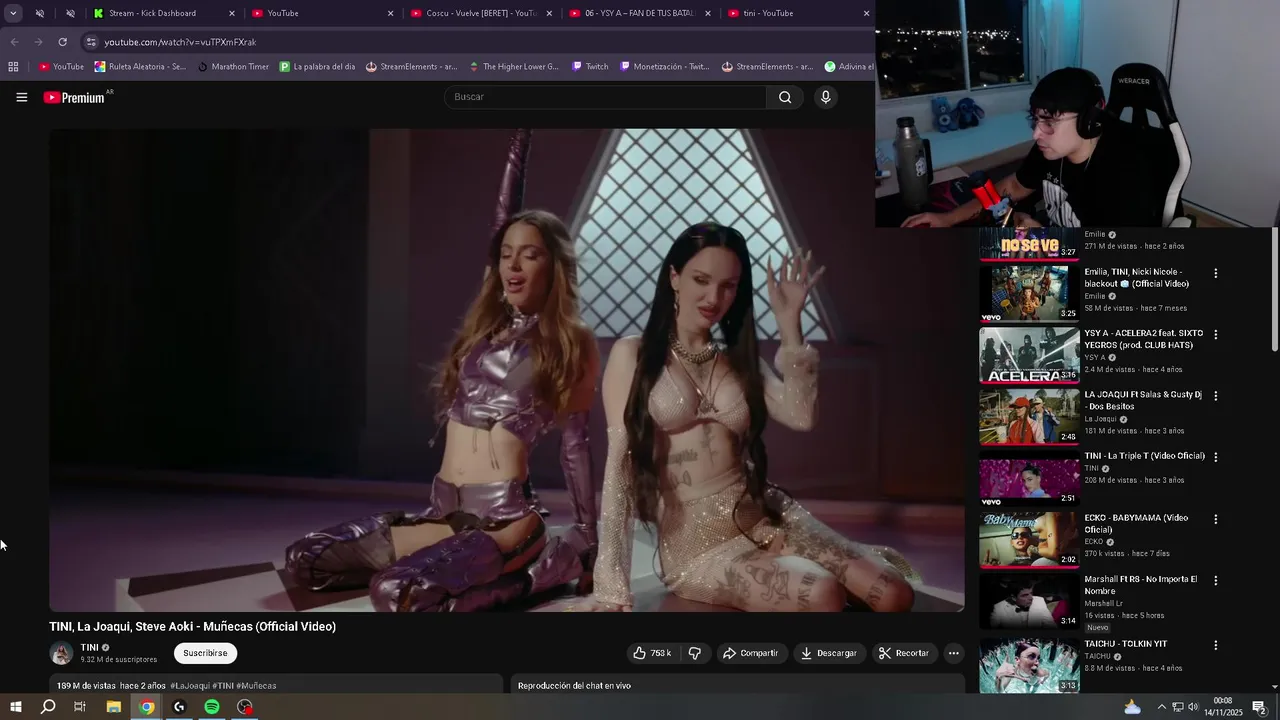This screenshot has height=720, width=1280.
Task: Open the notification center icon
Action: (1260, 707)
